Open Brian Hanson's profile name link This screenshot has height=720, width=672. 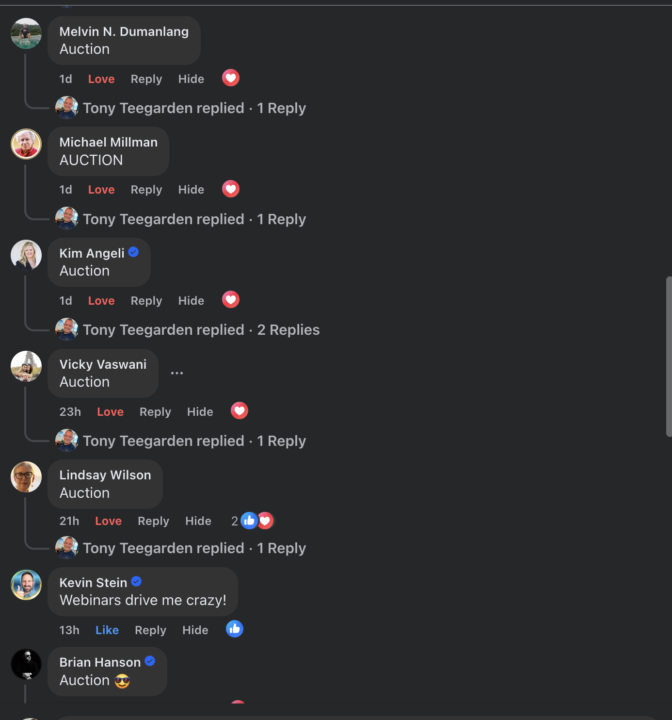point(100,662)
